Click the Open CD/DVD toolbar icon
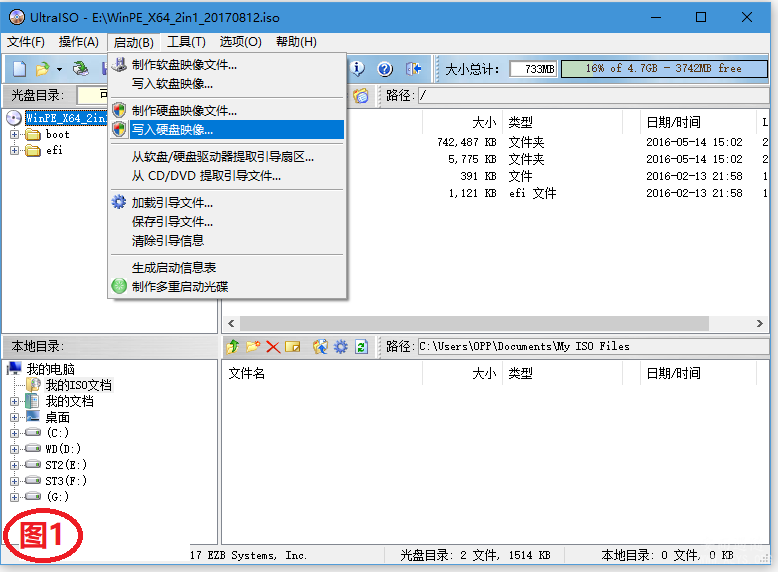Viewport: 778px width, 572px height. click(80, 68)
